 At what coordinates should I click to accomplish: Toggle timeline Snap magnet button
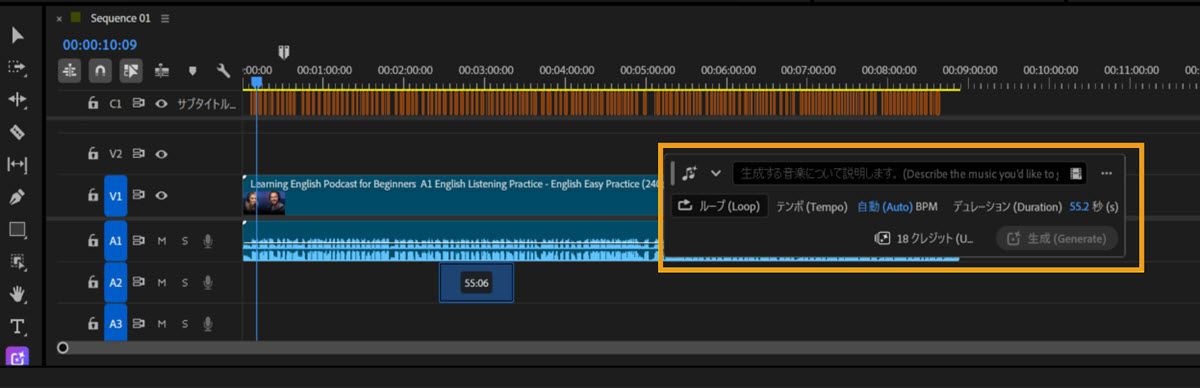point(100,71)
